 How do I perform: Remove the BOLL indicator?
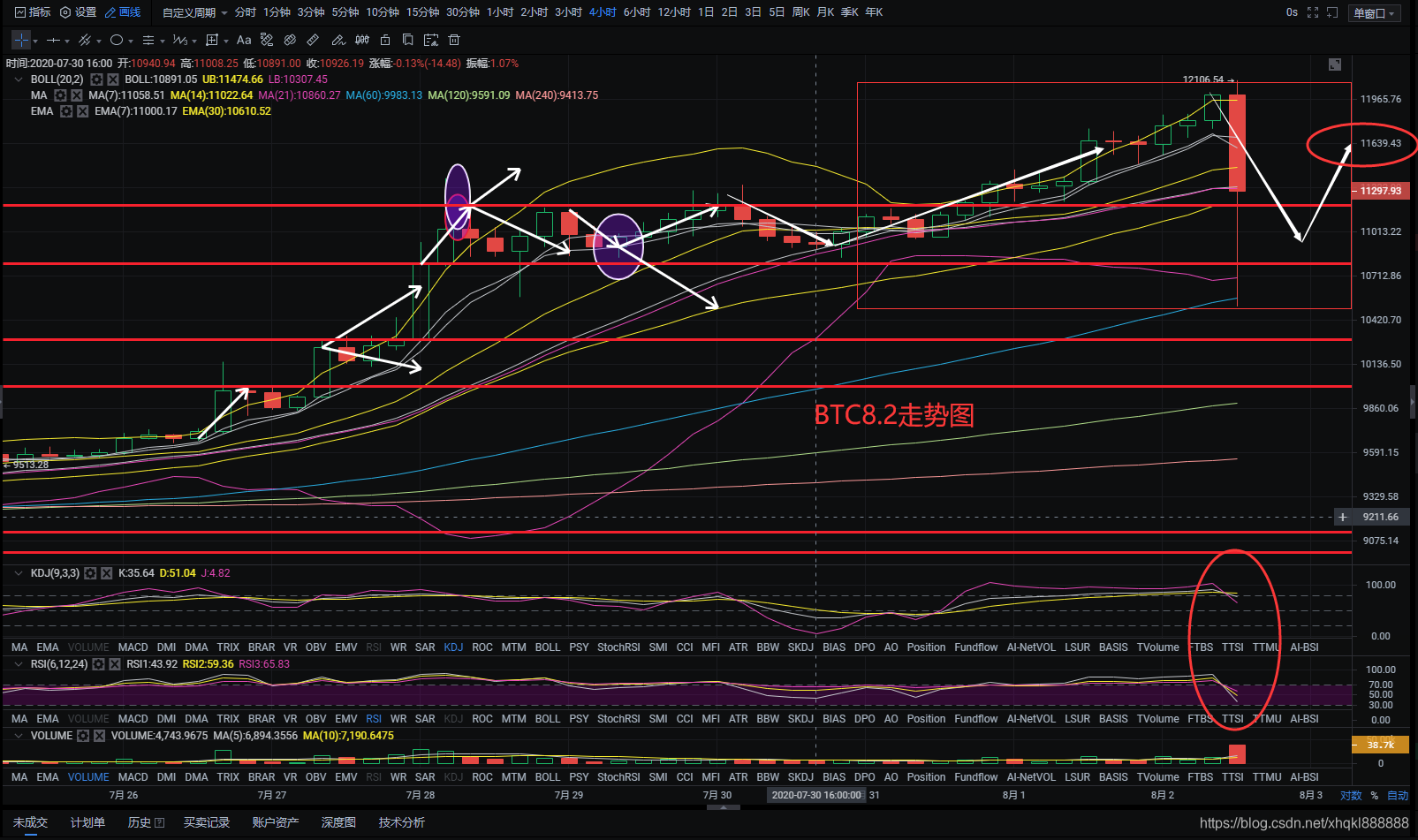pyautogui.click(x=113, y=79)
